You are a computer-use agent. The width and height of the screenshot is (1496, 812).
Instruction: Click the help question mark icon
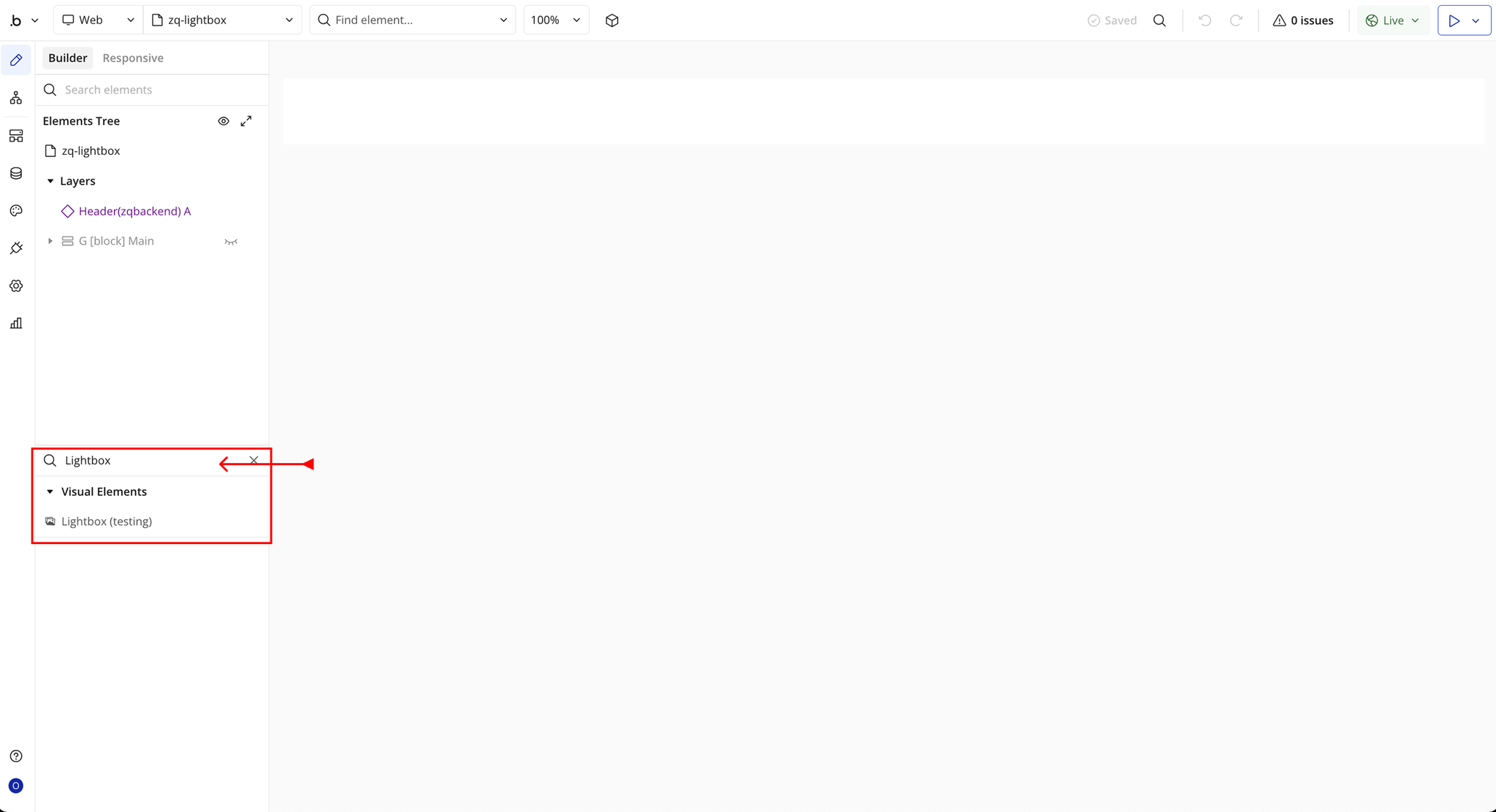[x=16, y=756]
